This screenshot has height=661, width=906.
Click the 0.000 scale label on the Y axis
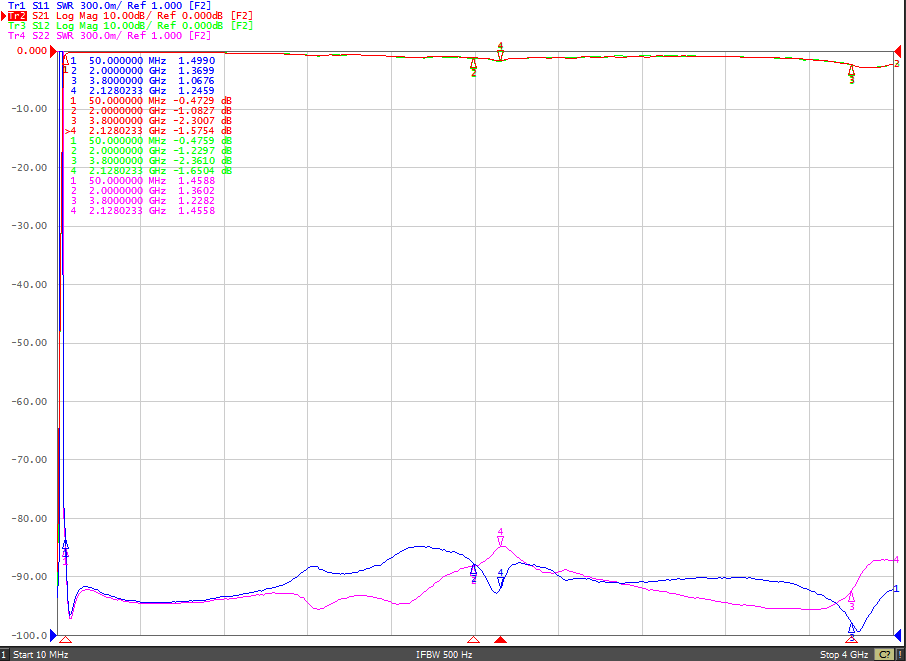[32, 51]
